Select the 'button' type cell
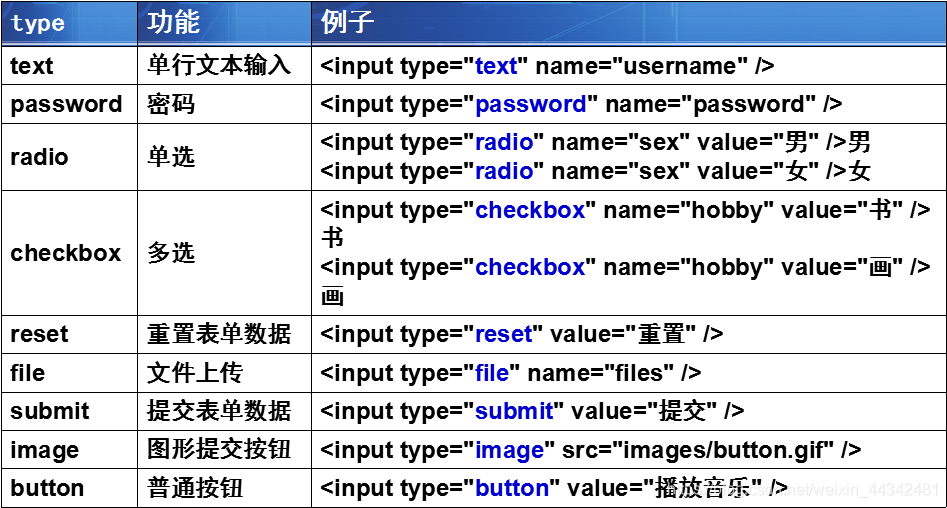The height and width of the screenshot is (508, 947). (x=69, y=488)
